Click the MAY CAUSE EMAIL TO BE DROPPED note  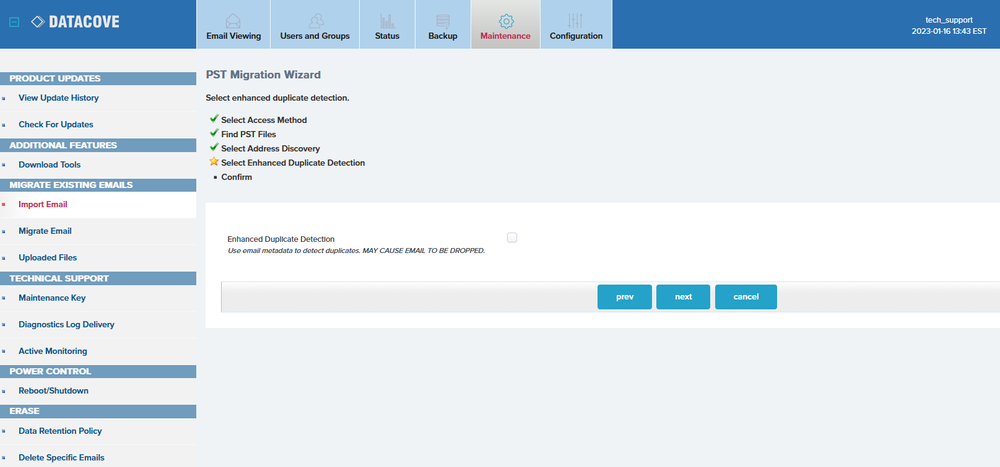[x=423, y=251]
